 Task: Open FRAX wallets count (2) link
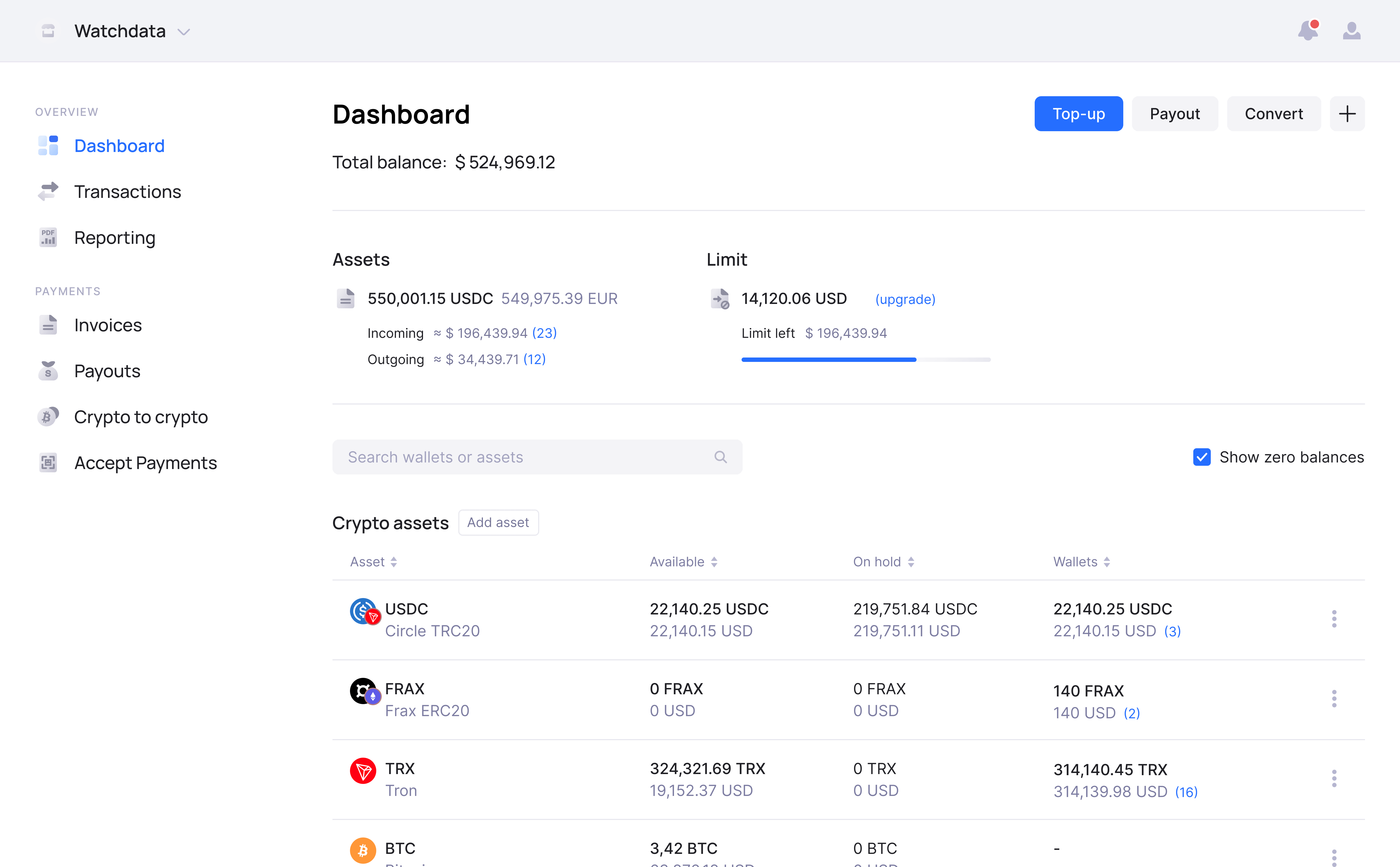[1131, 713]
